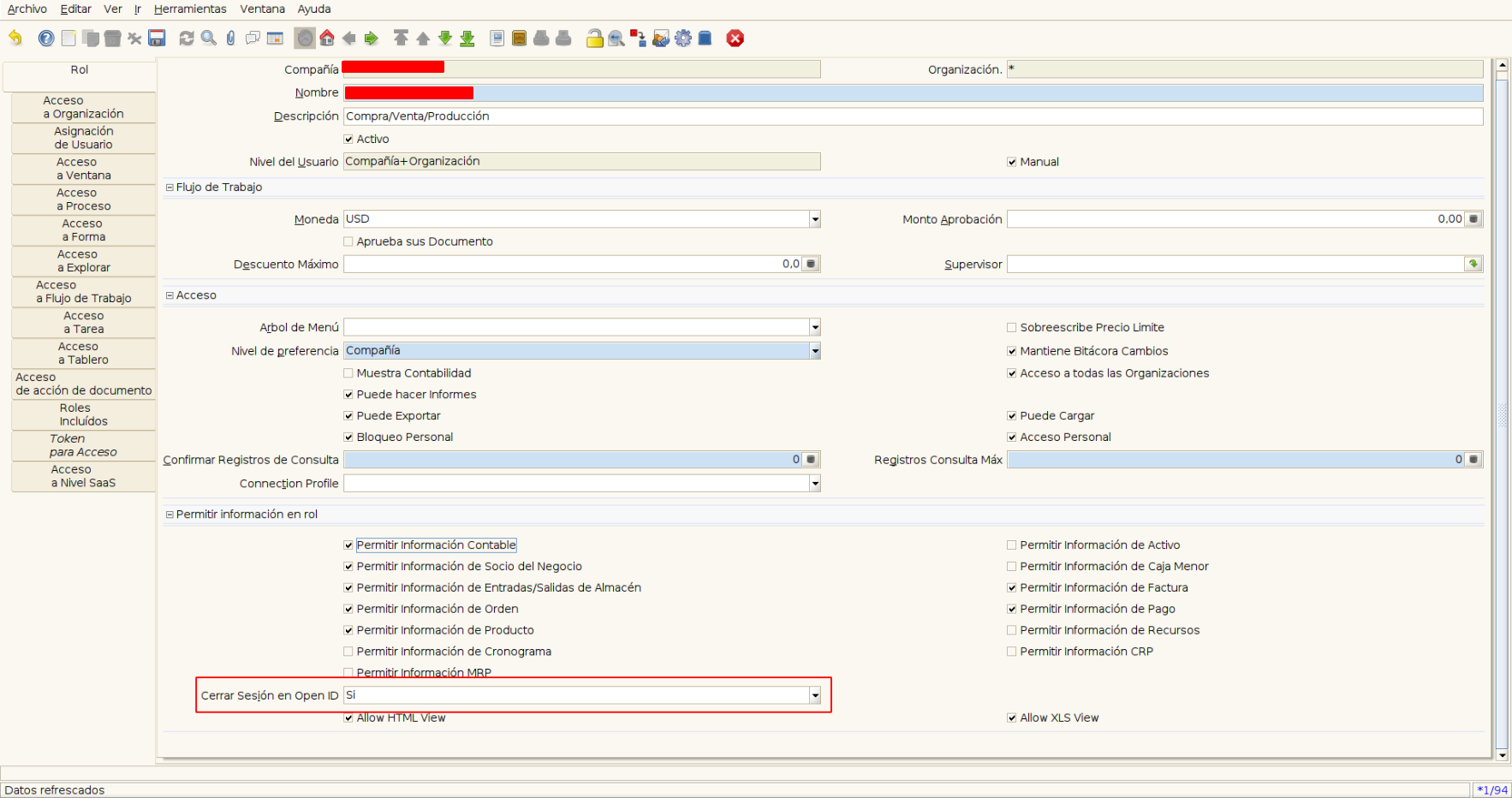
Task: Open Help via the question mark icon
Action: [46, 38]
